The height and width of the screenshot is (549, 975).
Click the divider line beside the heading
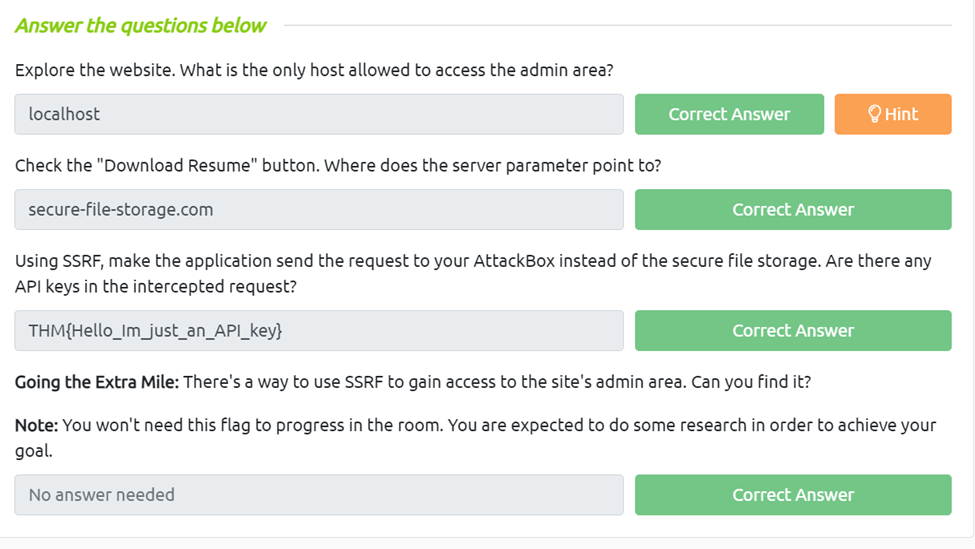620,26
